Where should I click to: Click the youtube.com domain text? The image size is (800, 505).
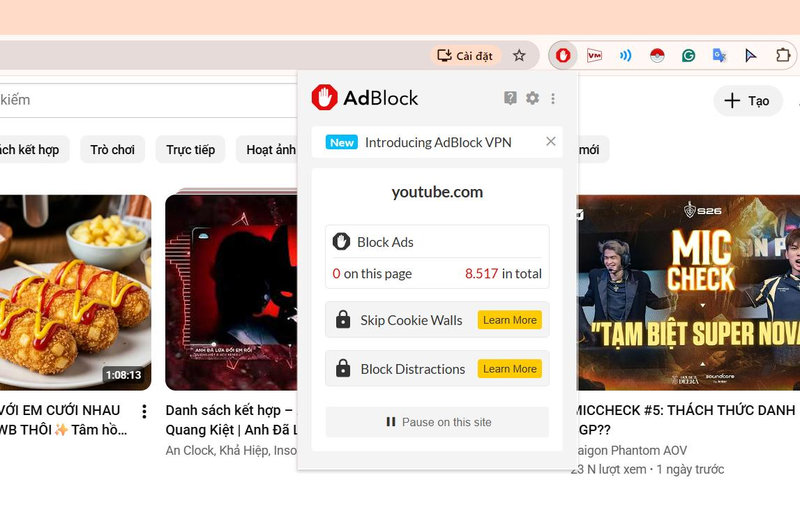pyautogui.click(x=437, y=192)
